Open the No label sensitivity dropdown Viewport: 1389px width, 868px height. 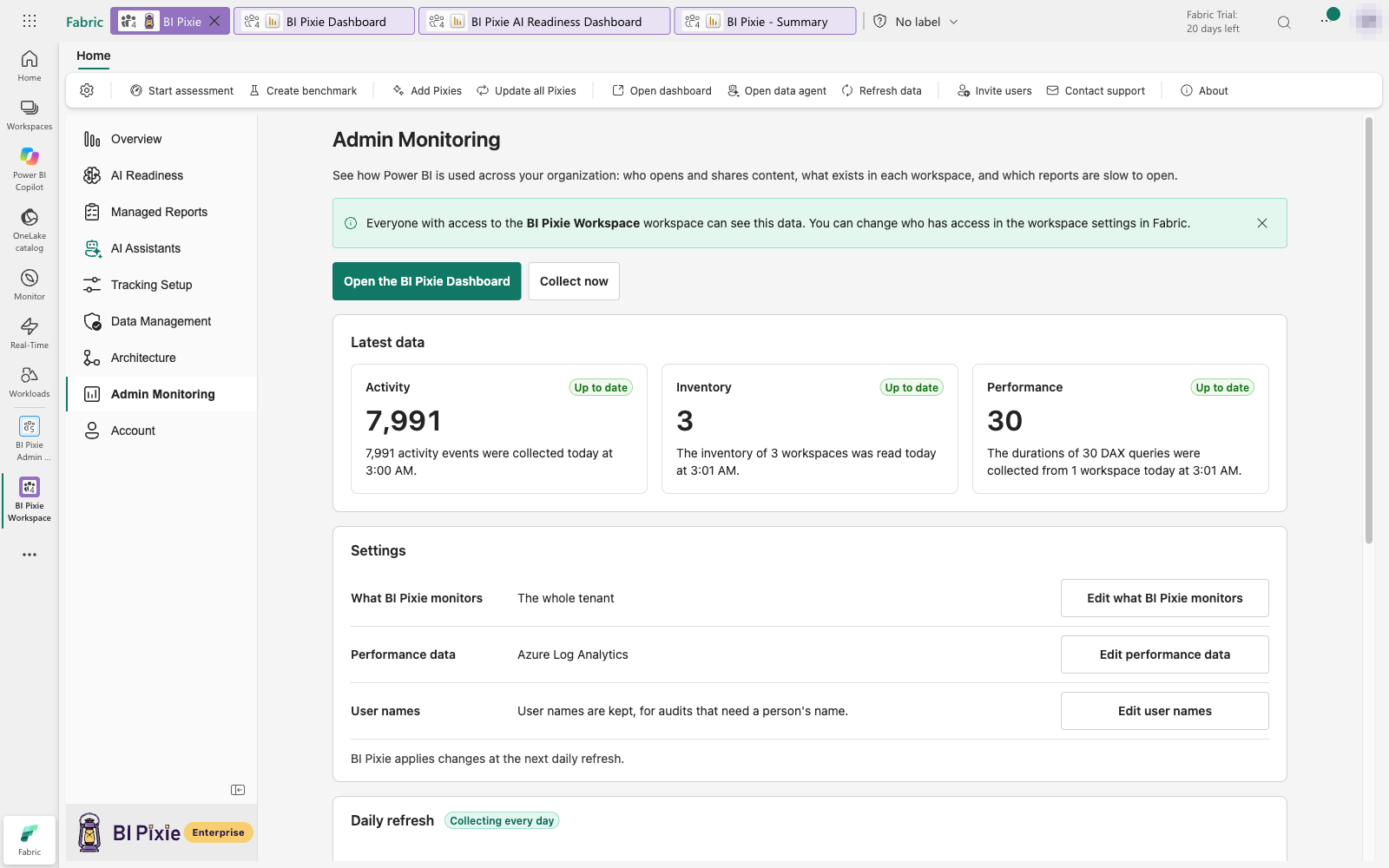pos(916,22)
